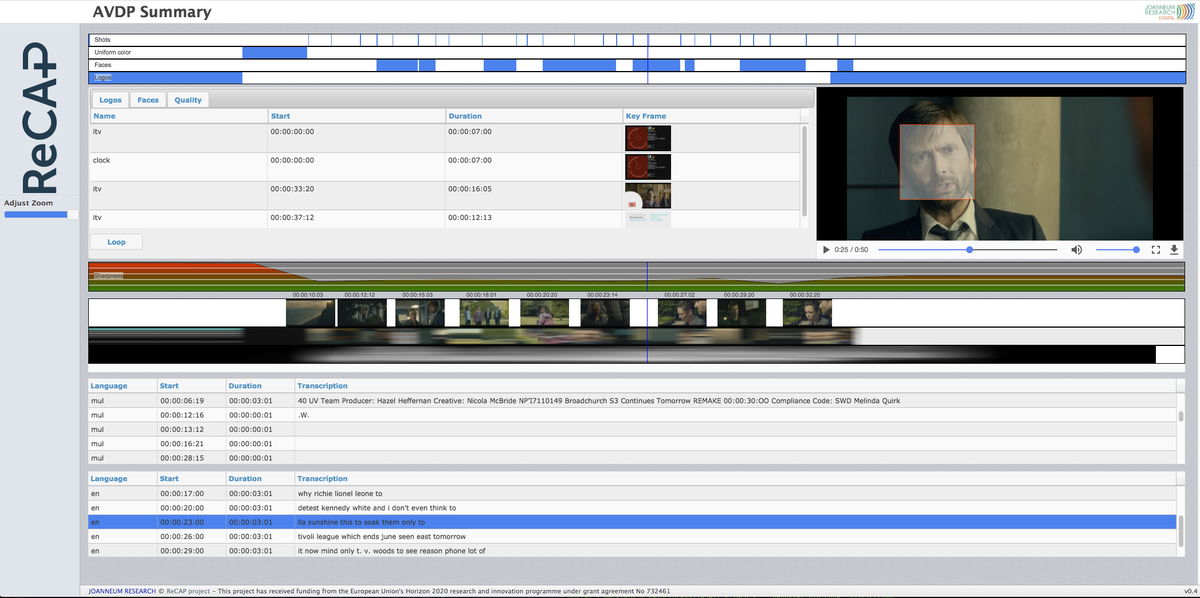Enter fullscreen mode on the video player
This screenshot has height=598, width=1200.
(1155, 249)
